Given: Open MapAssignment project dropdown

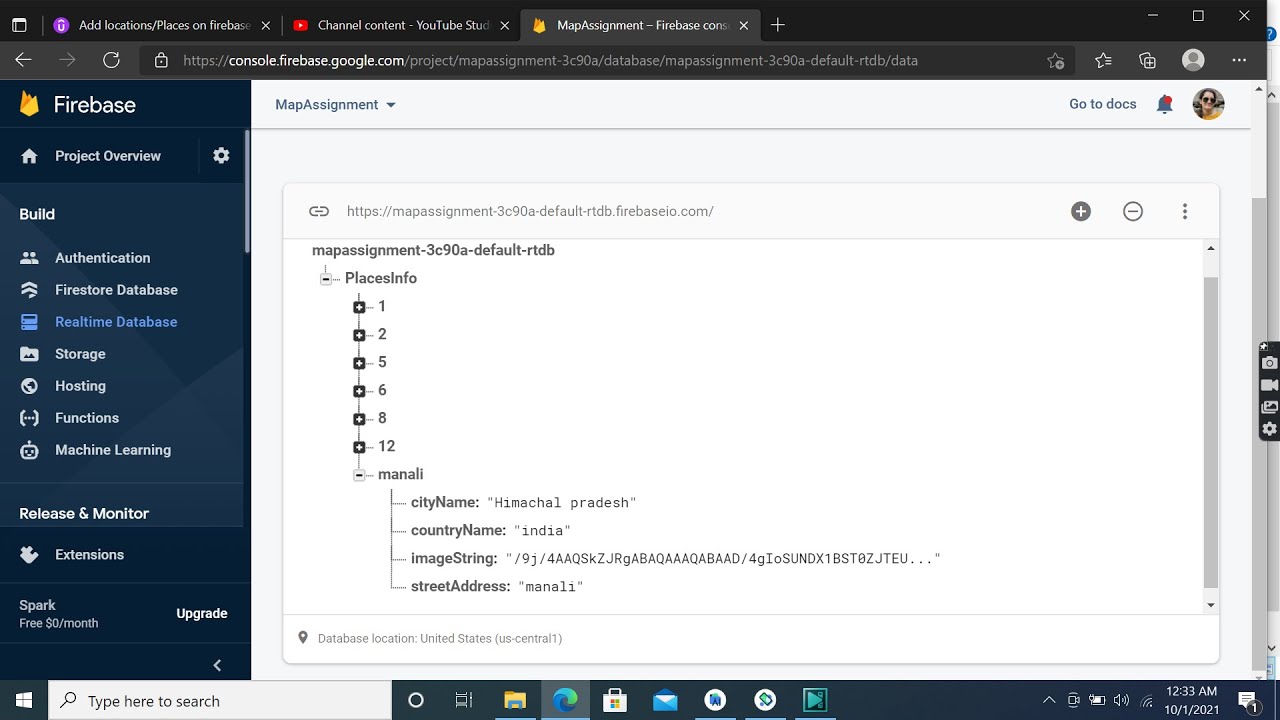Looking at the screenshot, I should [x=336, y=104].
